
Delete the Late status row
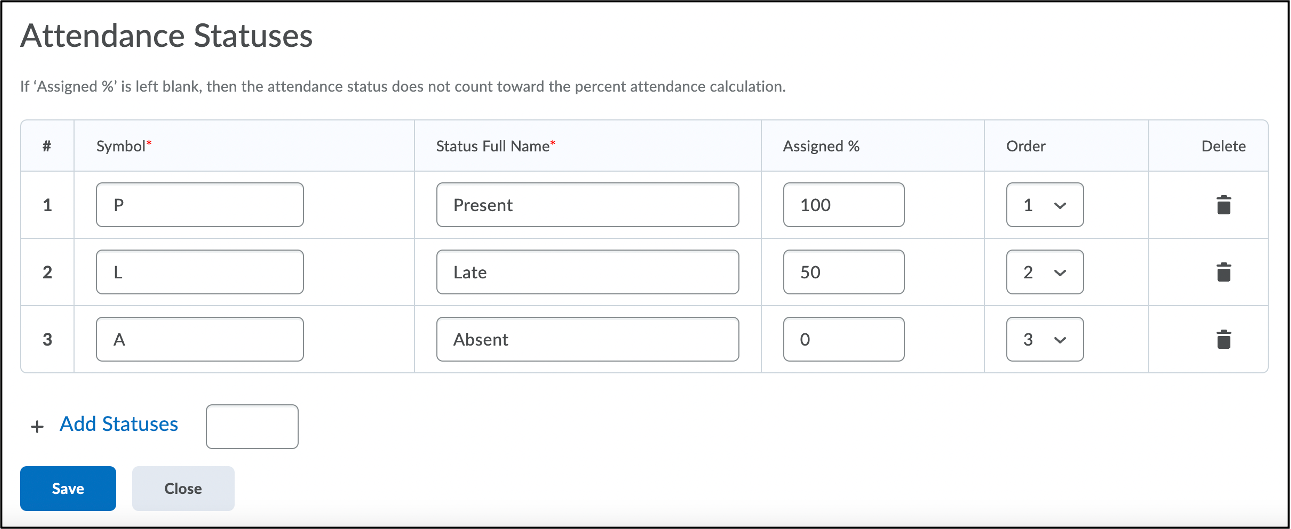pyautogui.click(x=1223, y=272)
